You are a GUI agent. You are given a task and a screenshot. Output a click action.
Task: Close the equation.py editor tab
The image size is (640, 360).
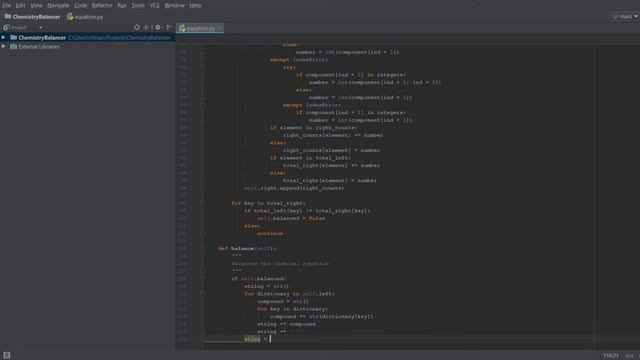click(219, 28)
